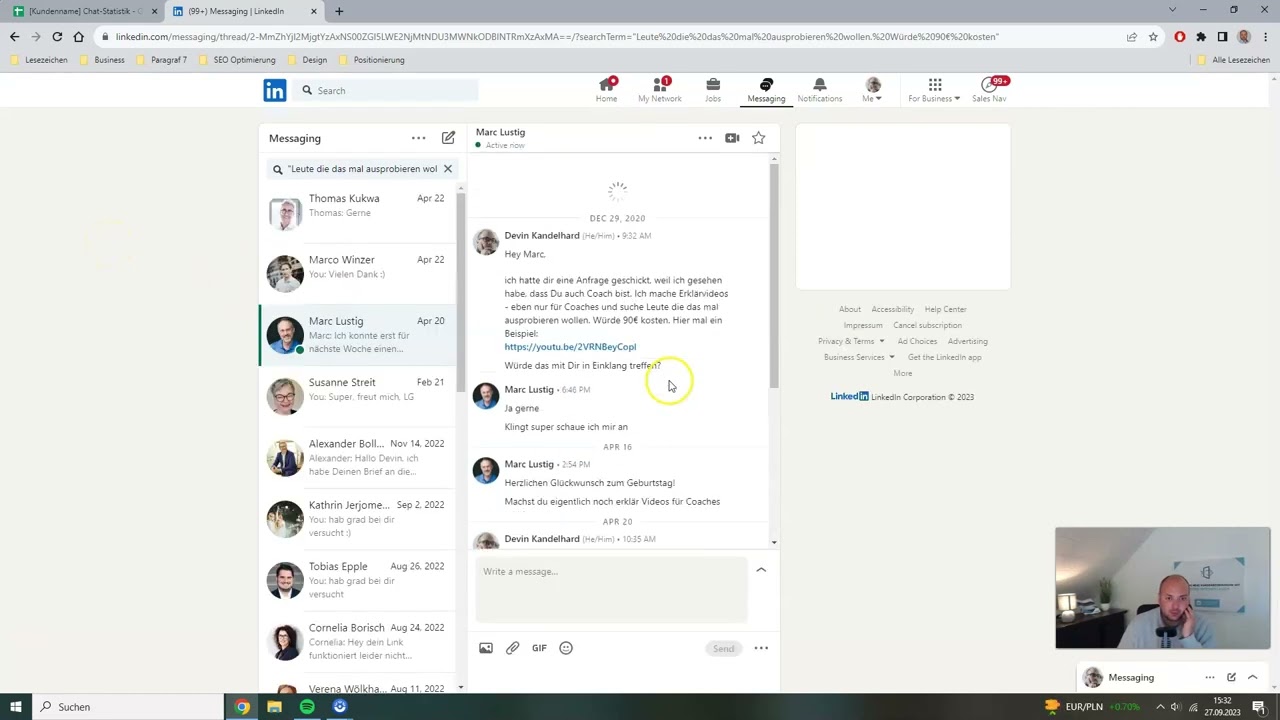Open Marco Winzer conversation
This screenshot has height=720, width=1280.
click(358, 273)
